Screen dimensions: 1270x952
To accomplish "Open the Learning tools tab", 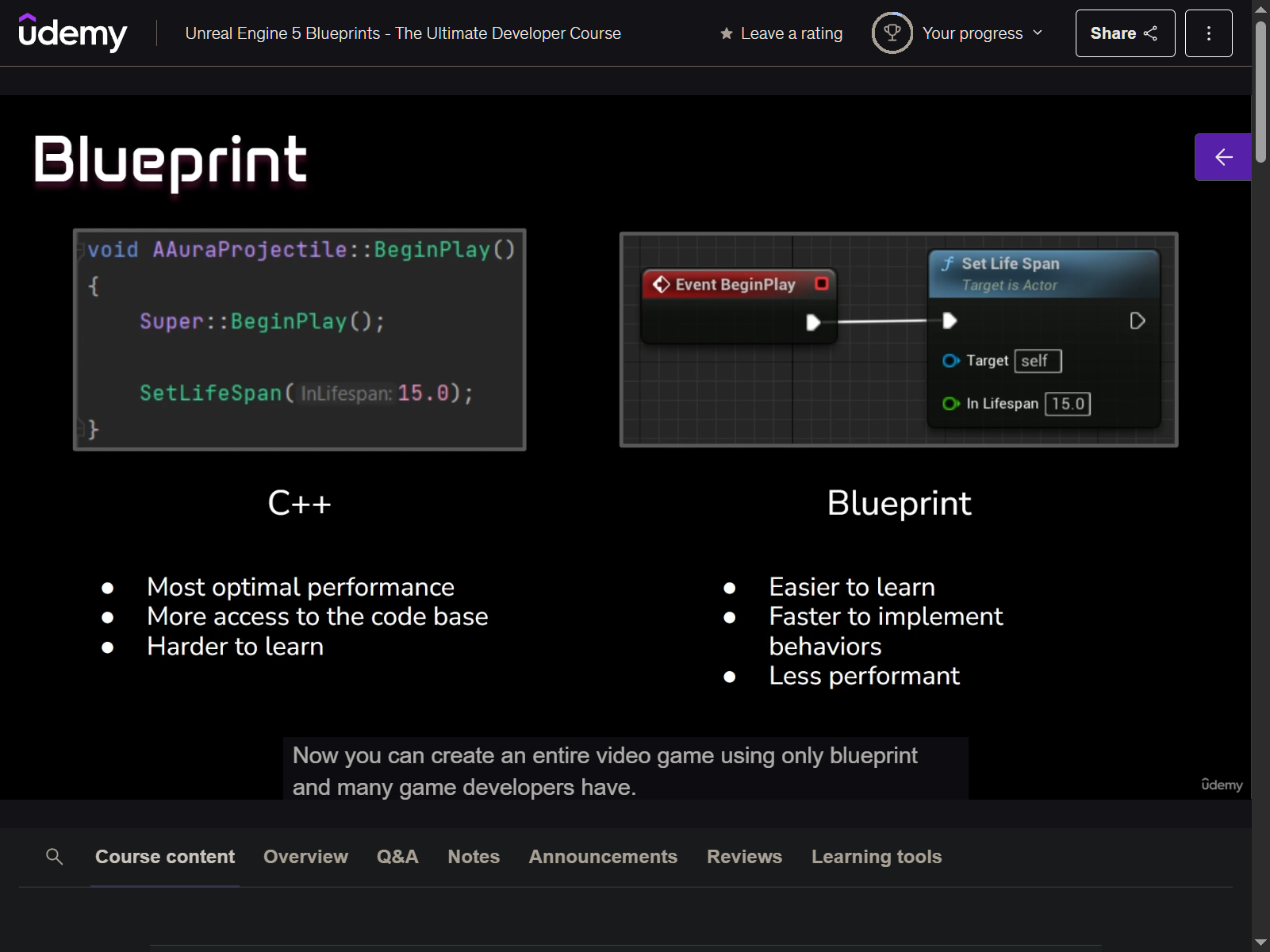I will click(x=877, y=857).
